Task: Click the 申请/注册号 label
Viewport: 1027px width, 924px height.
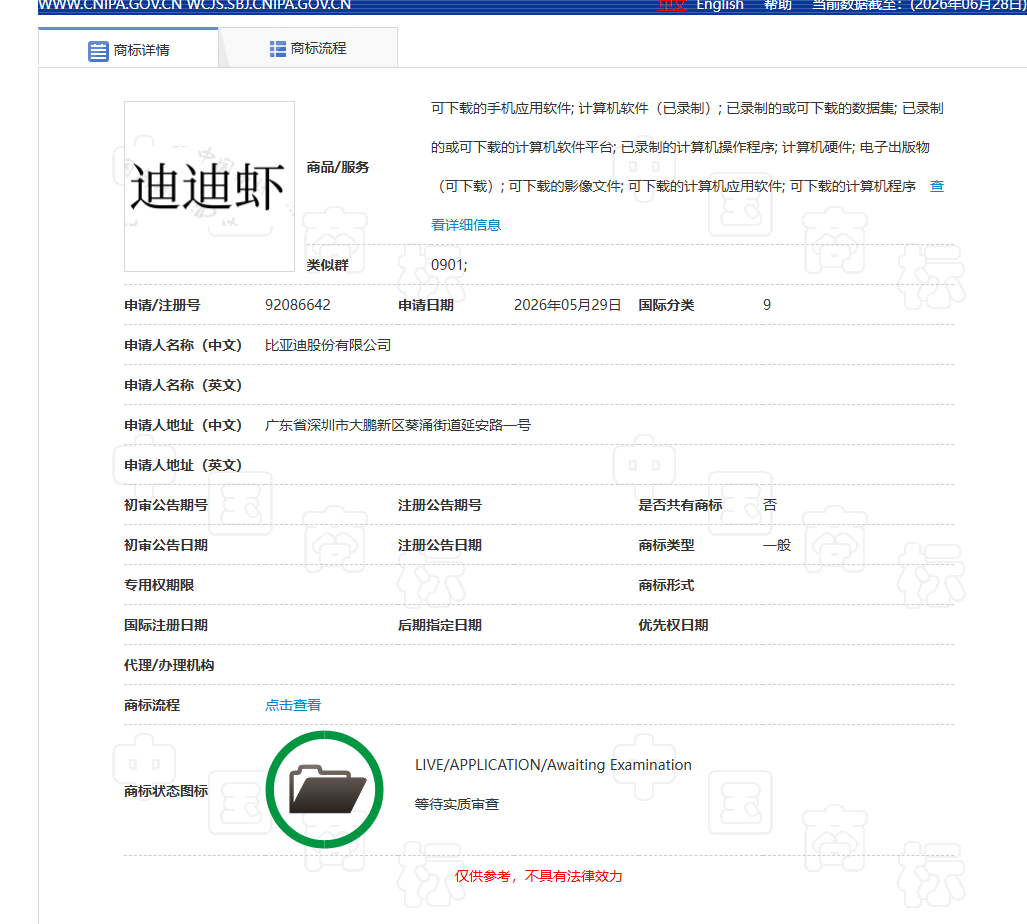Action: pyautogui.click(x=162, y=305)
